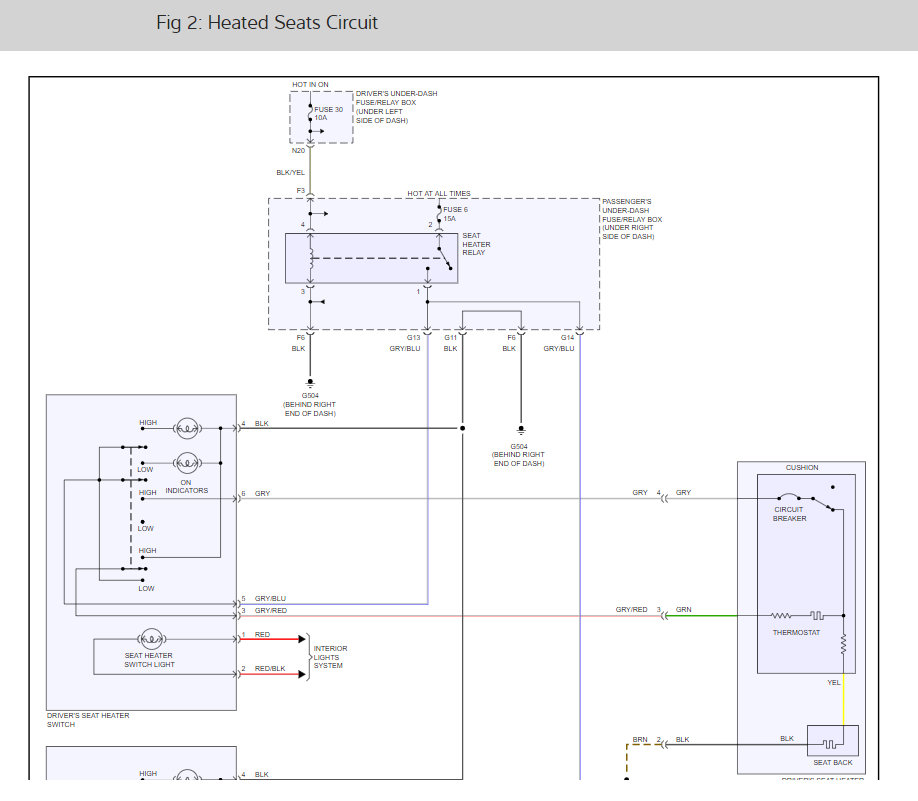The image size is (918, 801).
Task: Click the red arrow on the RED/BLK wire
Action: coord(302,674)
